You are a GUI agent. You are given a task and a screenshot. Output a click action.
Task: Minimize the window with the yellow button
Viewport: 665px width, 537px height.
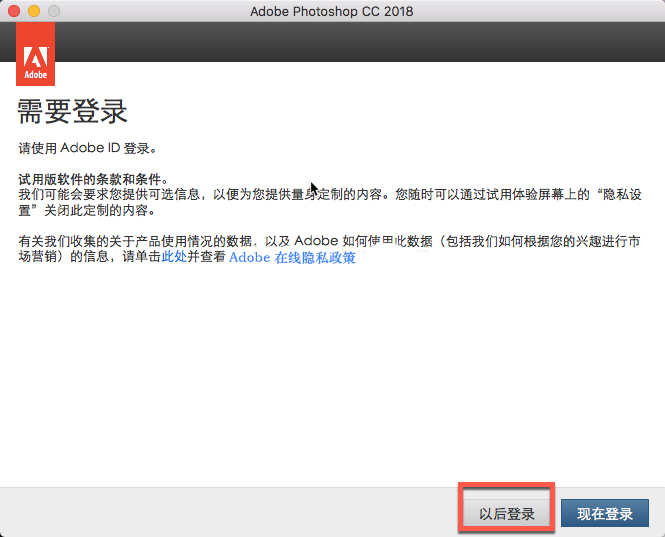(34, 11)
